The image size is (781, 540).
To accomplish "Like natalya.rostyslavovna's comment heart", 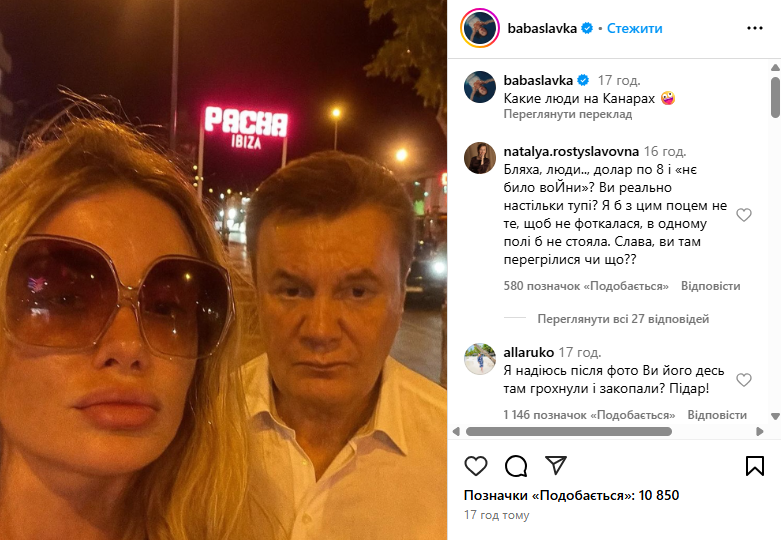I will [744, 215].
